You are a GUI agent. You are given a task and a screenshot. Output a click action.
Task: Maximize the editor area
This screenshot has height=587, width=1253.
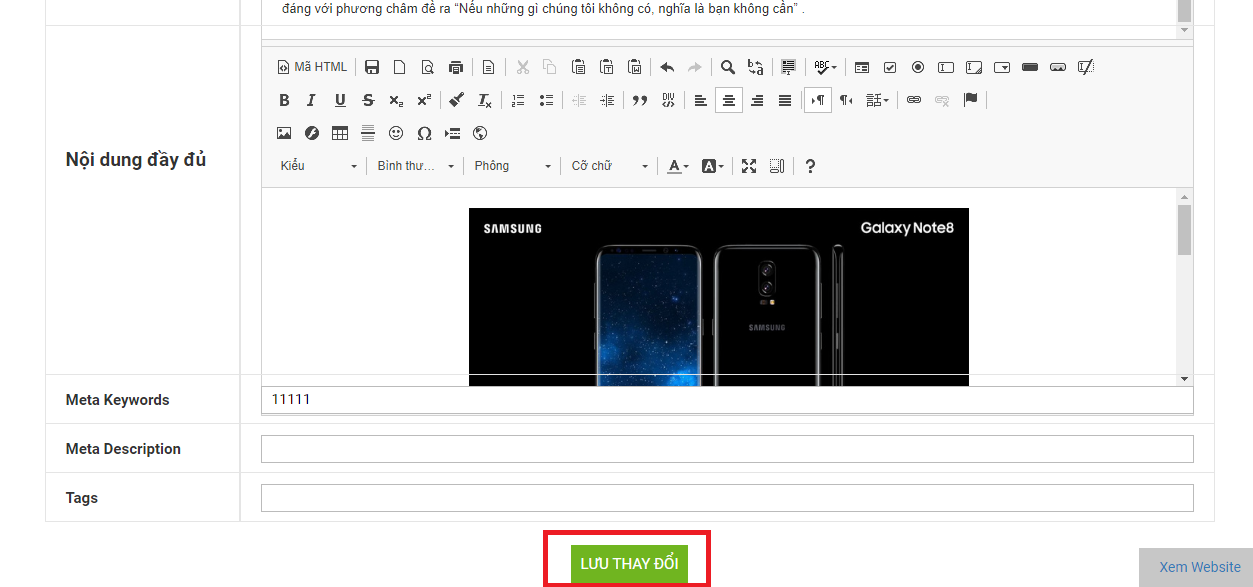749,166
